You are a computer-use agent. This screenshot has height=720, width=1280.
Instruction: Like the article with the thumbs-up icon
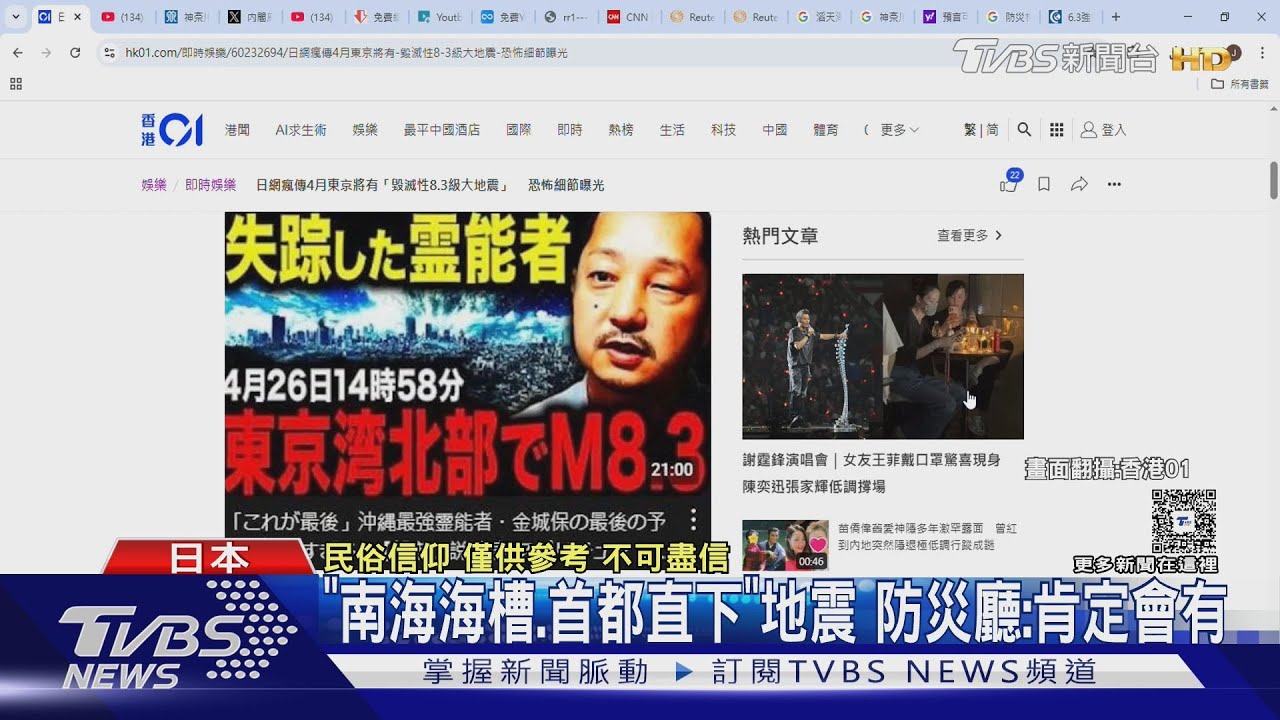[1008, 184]
